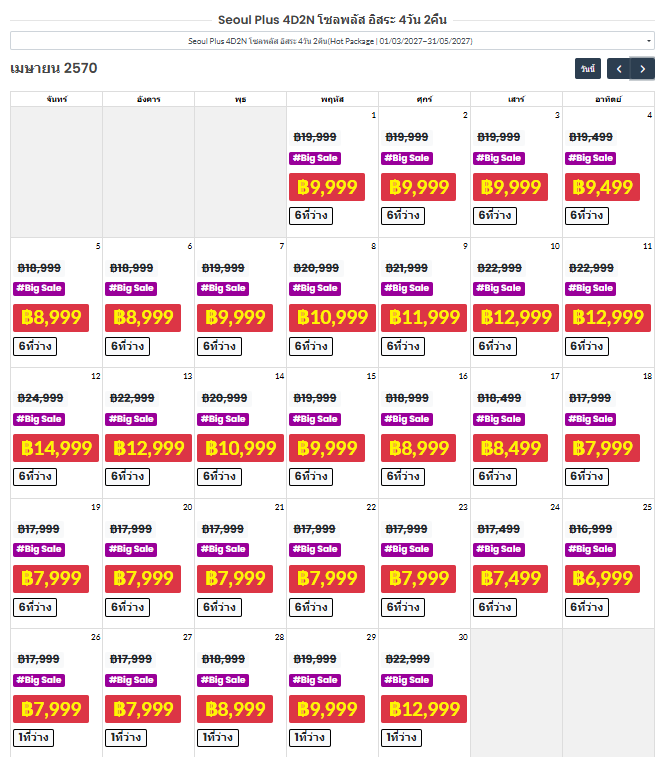Click the today button beside the arrows
The height and width of the screenshot is (757, 655).
587,69
